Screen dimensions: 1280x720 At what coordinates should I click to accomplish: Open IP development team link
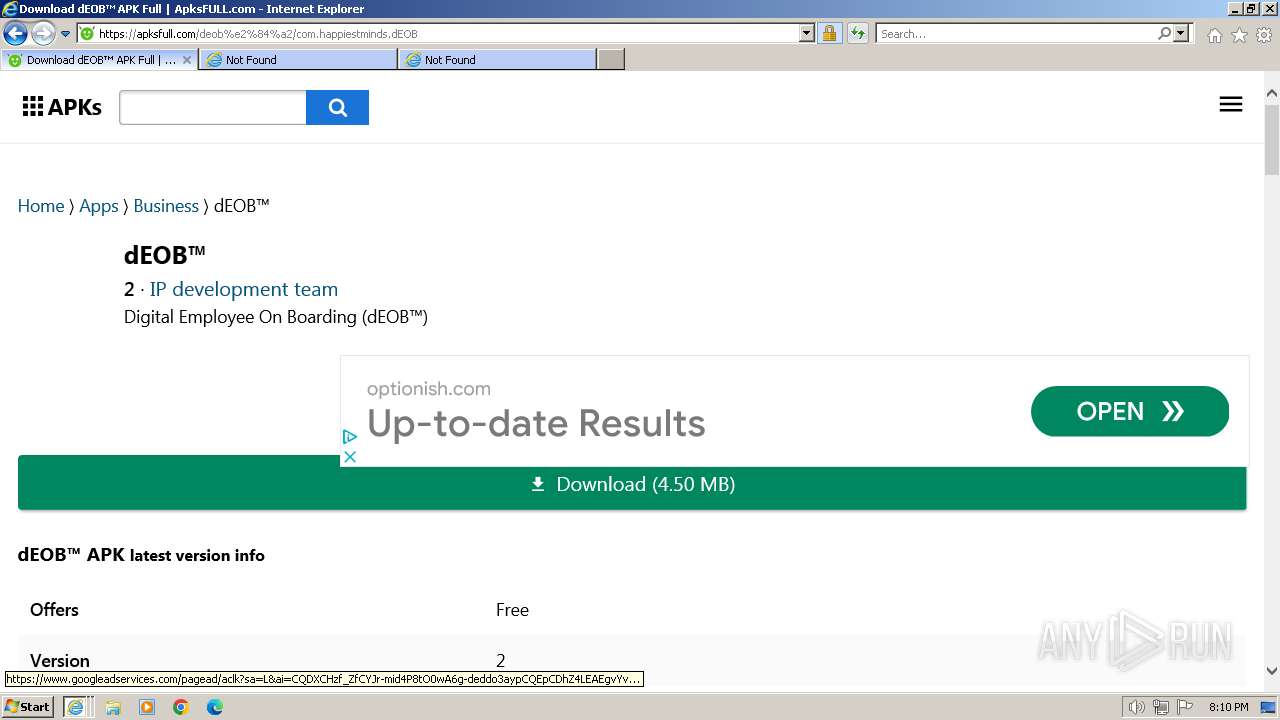(244, 289)
